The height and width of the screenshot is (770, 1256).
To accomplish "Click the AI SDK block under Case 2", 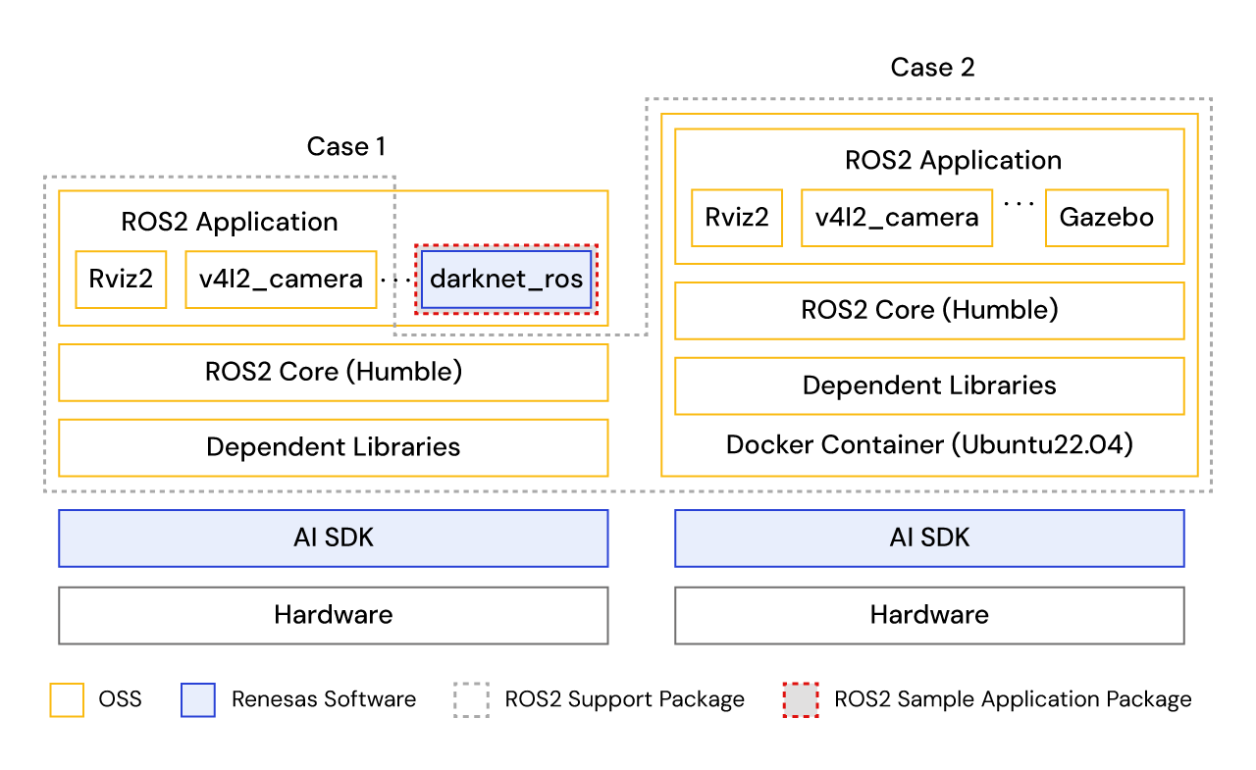I will (929, 537).
